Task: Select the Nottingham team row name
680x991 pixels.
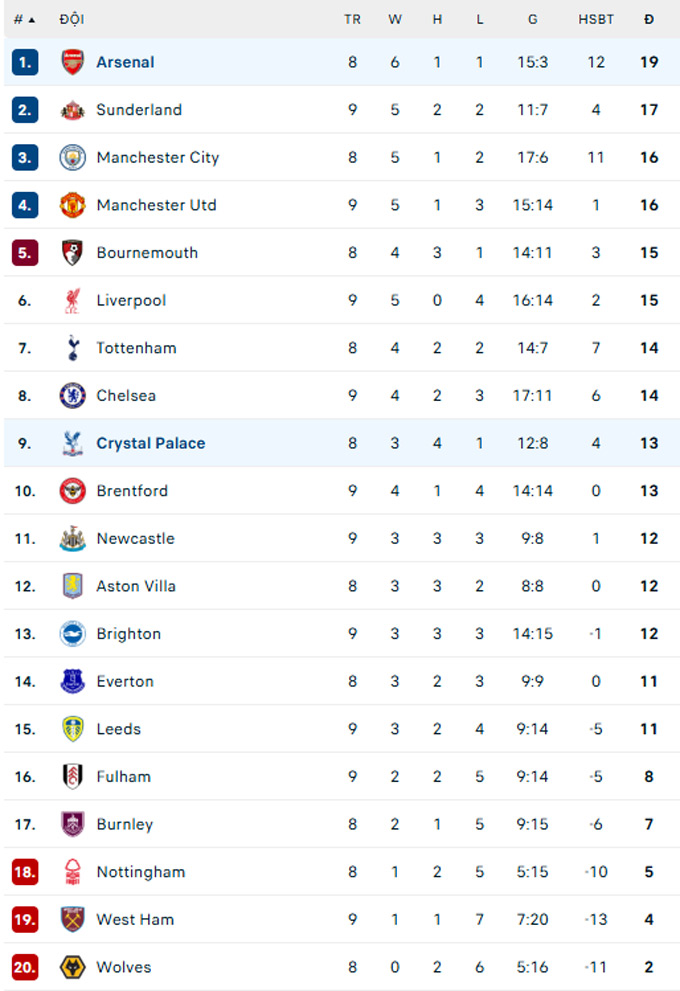Action: tap(140, 872)
